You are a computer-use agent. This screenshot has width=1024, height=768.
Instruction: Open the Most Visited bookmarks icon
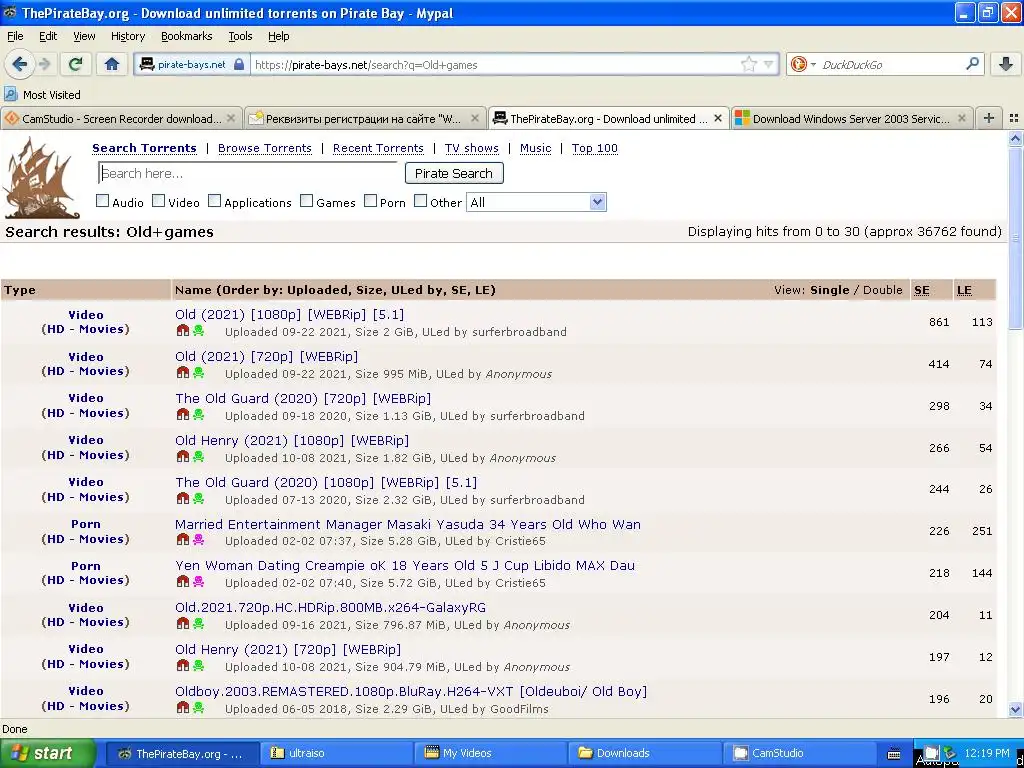coord(10,94)
